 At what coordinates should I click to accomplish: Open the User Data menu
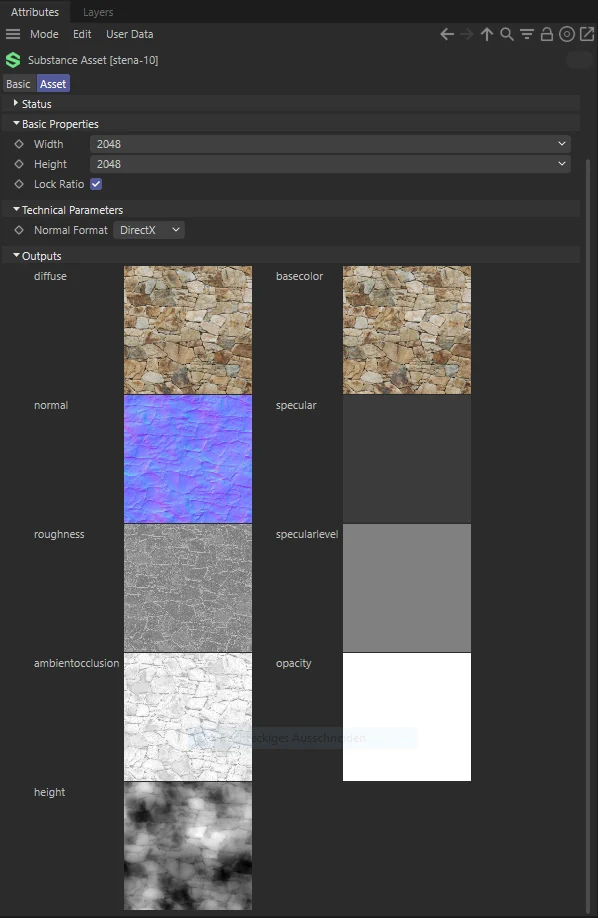point(129,34)
